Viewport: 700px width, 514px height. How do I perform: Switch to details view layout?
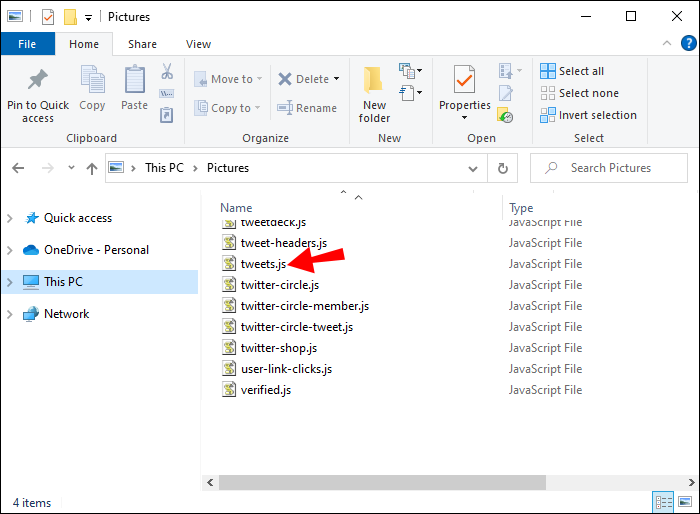pyautogui.click(x=665, y=502)
